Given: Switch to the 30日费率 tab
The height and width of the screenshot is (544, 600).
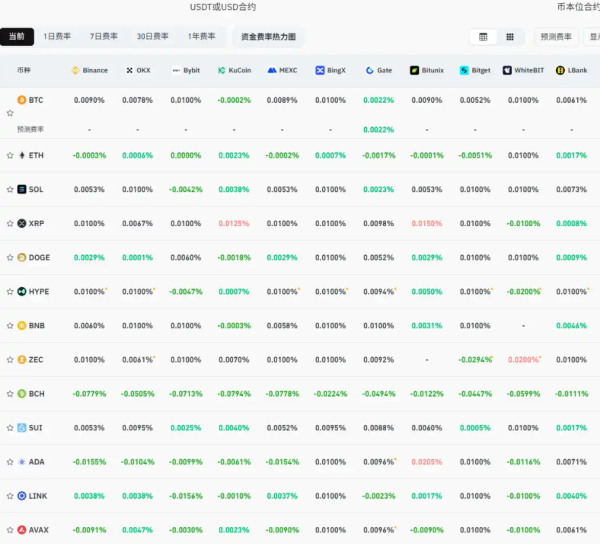Looking at the screenshot, I should [x=153, y=37].
